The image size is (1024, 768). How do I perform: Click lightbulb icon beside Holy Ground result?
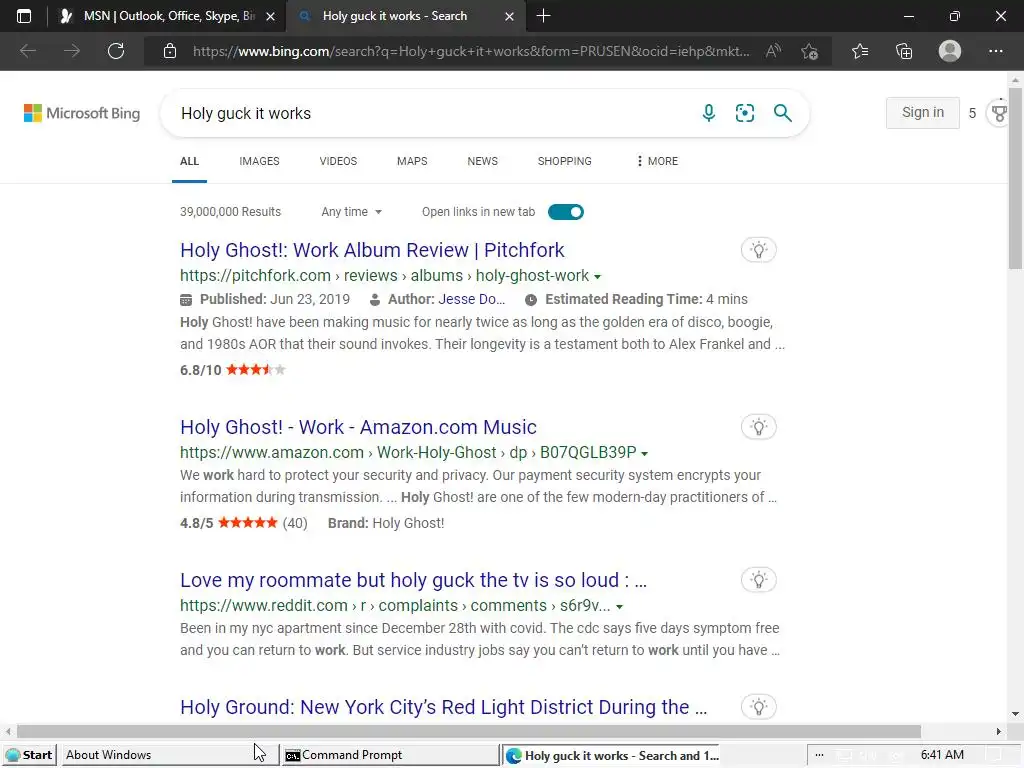758,707
